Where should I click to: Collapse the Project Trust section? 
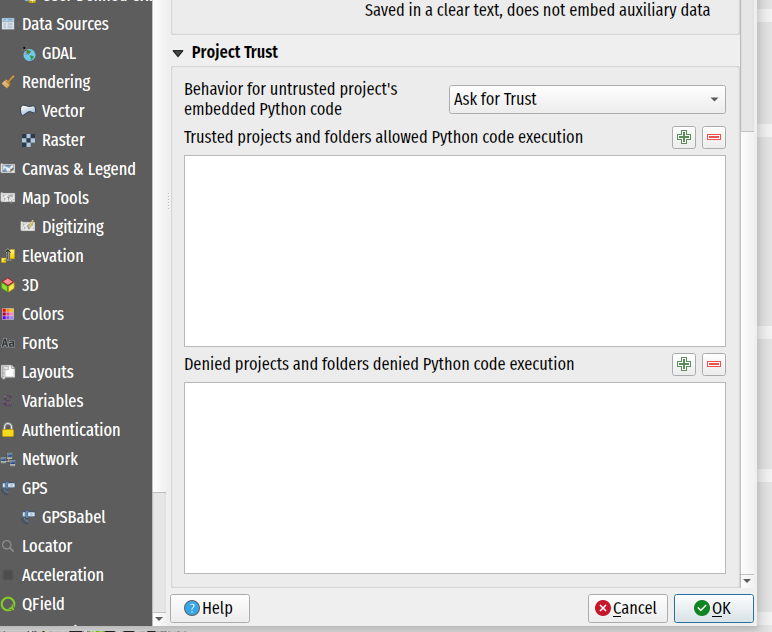[179, 53]
